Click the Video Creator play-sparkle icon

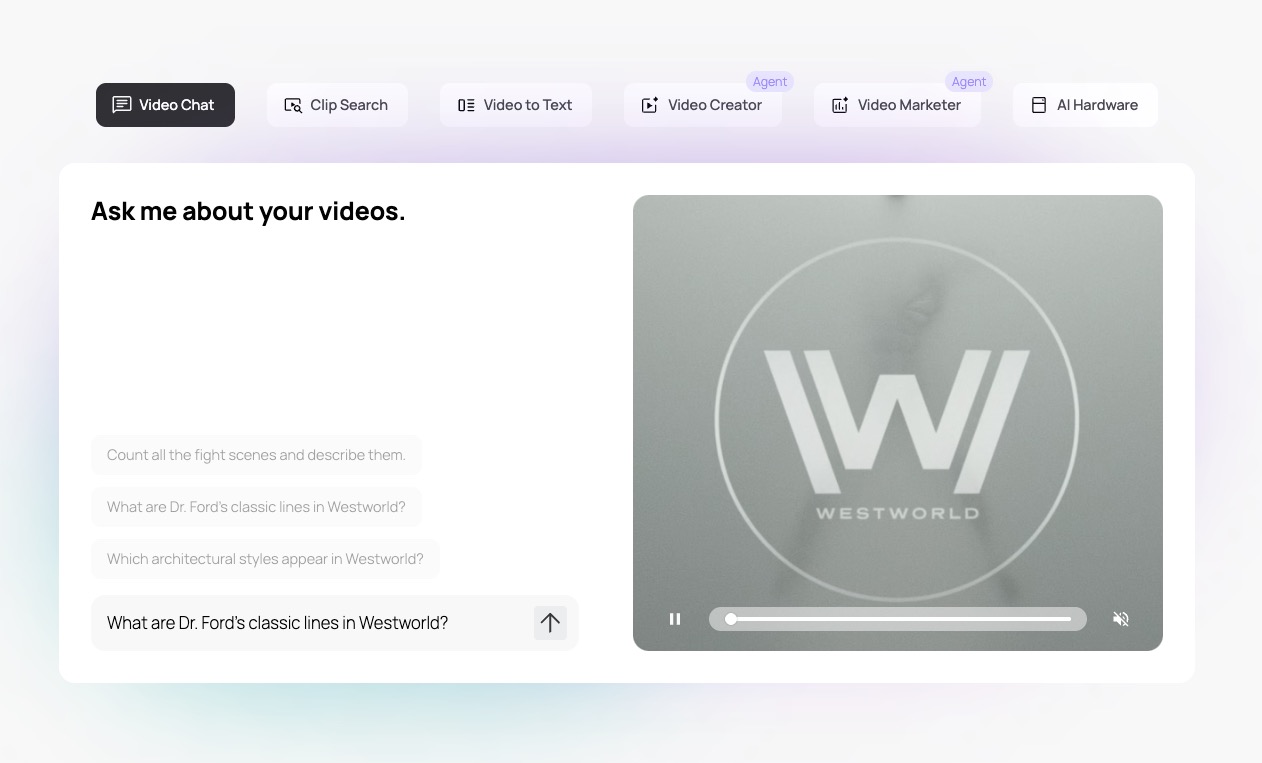pyautogui.click(x=650, y=105)
